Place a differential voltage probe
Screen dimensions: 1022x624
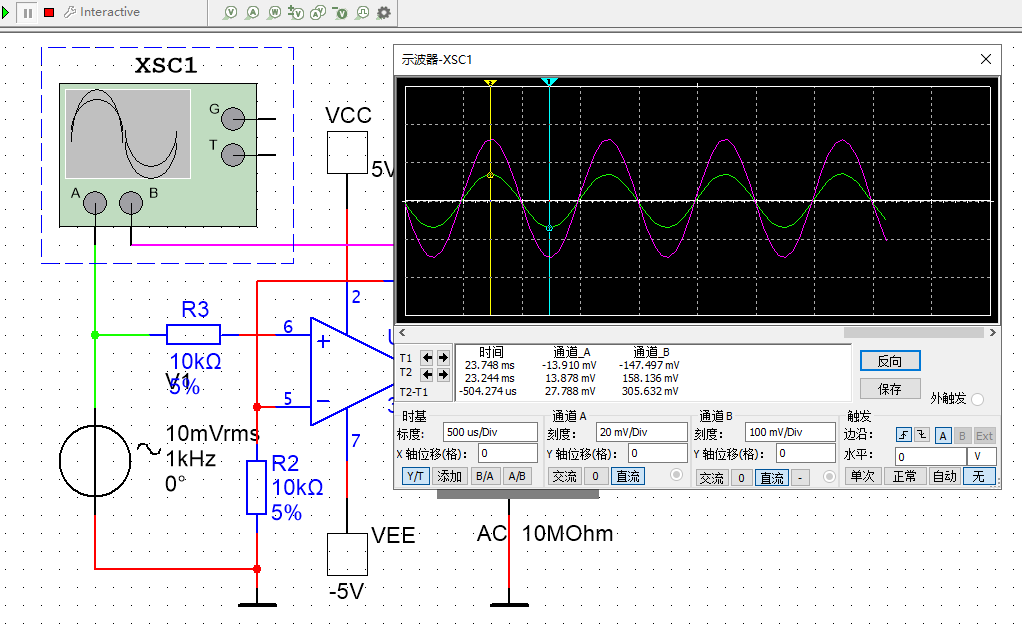[x=296, y=12]
